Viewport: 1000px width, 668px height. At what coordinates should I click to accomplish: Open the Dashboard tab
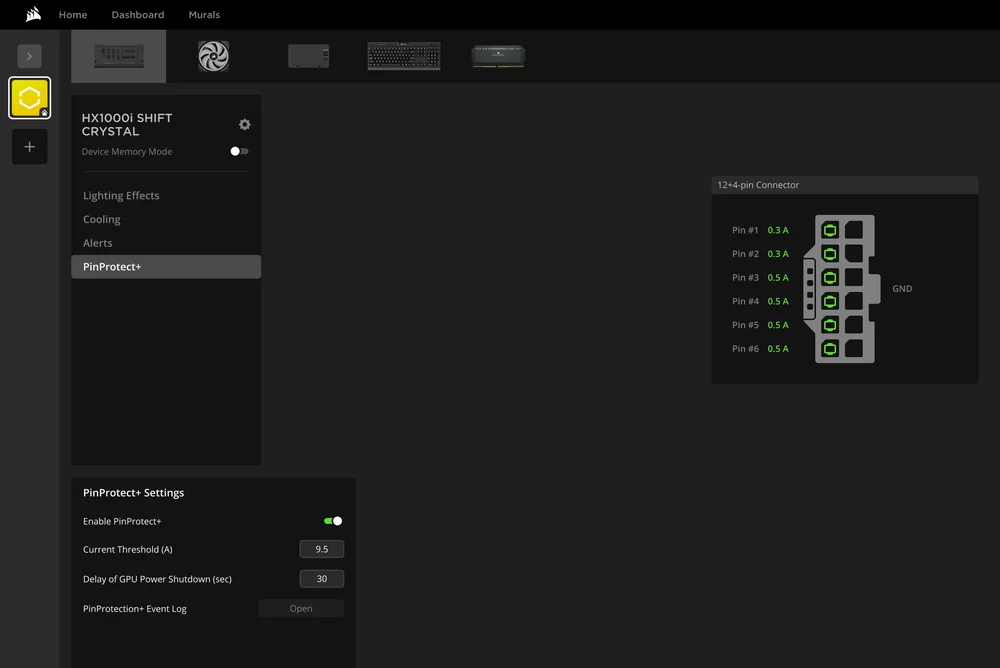138,15
